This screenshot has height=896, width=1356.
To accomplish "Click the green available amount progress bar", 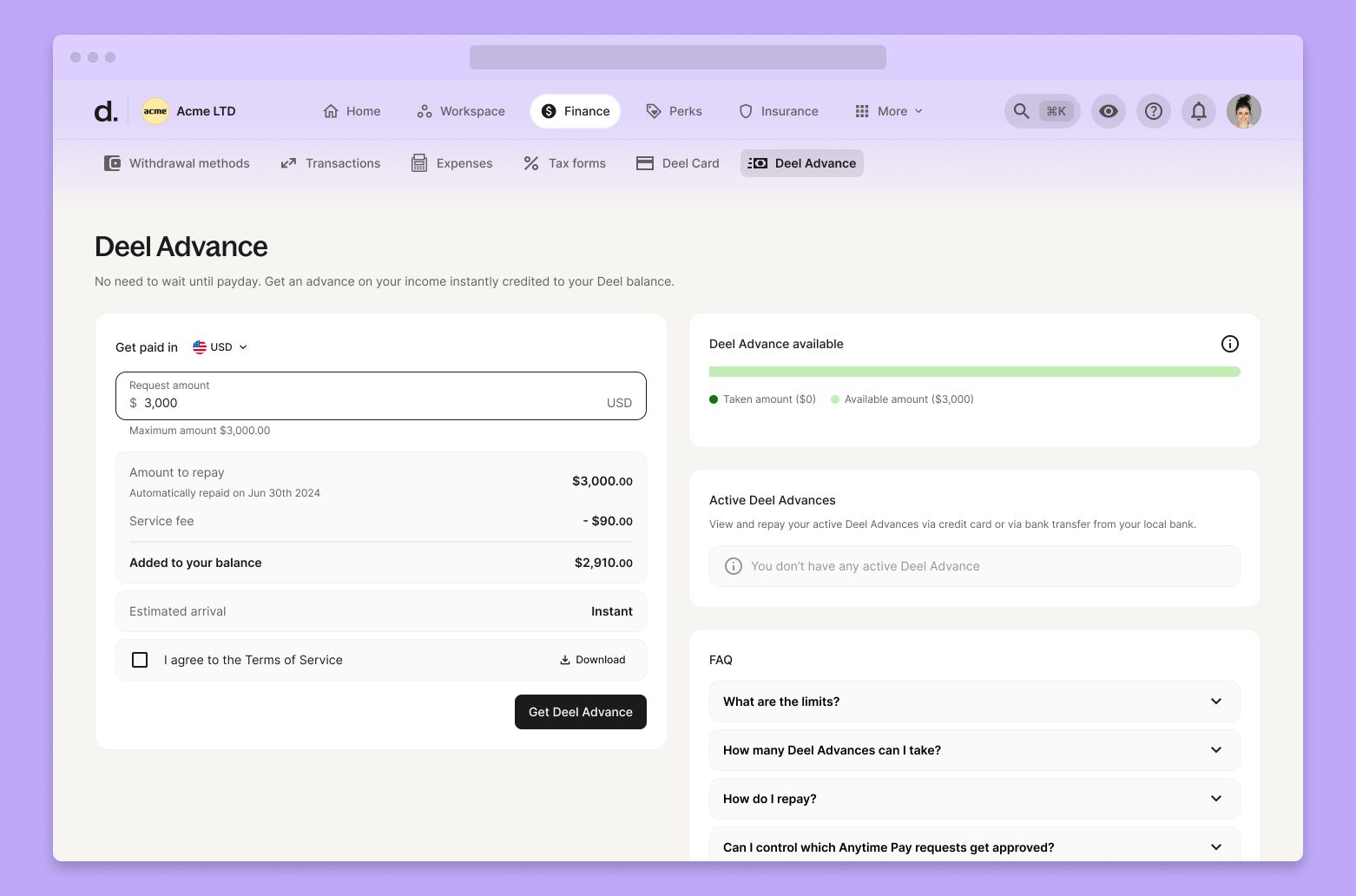I will tap(974, 372).
